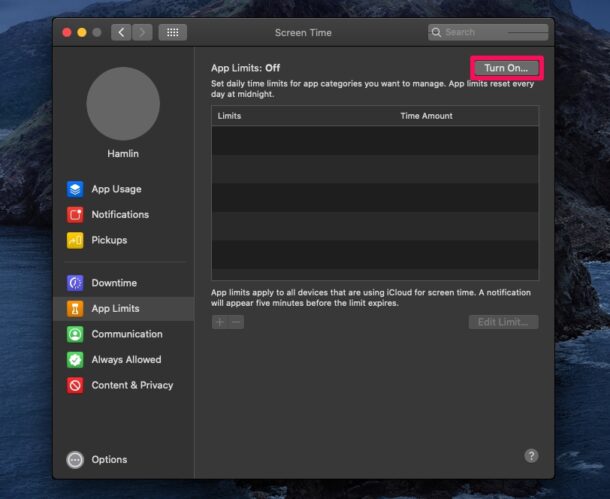This screenshot has width=610, height=499.
Task: Click the Hamlin user avatar
Action: click(x=123, y=103)
